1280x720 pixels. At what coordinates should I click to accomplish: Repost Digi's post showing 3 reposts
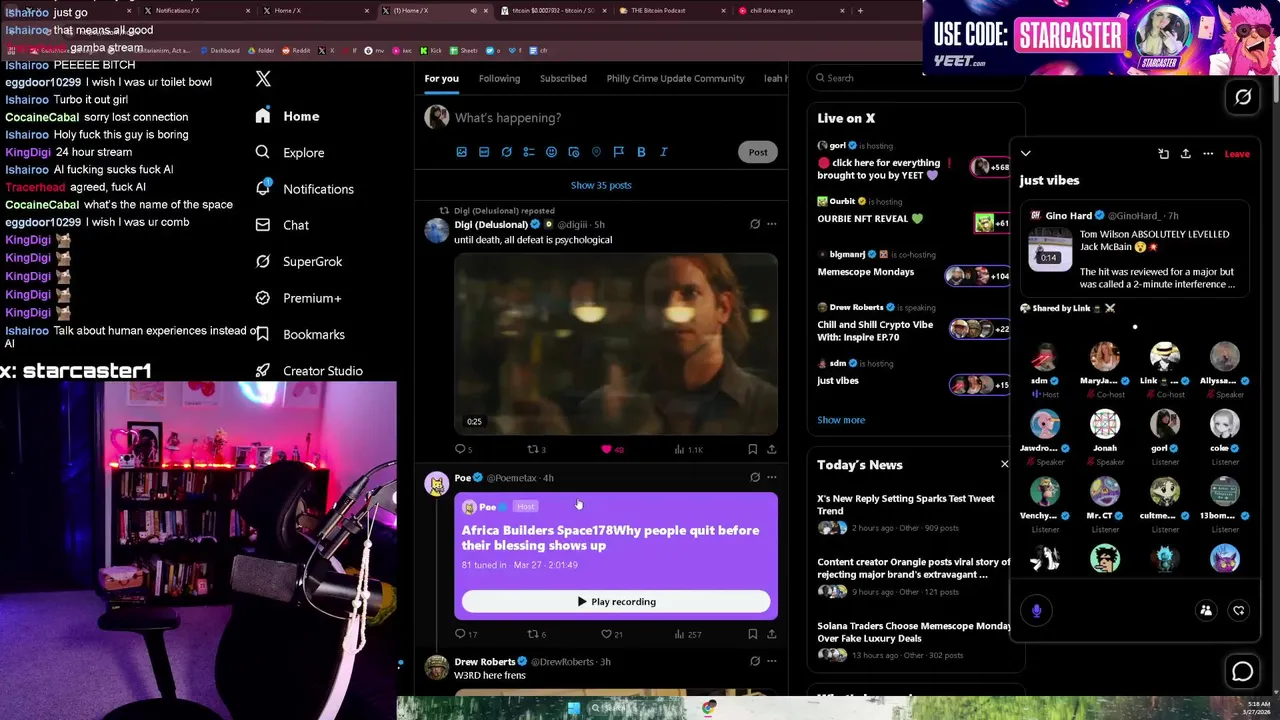click(536, 449)
